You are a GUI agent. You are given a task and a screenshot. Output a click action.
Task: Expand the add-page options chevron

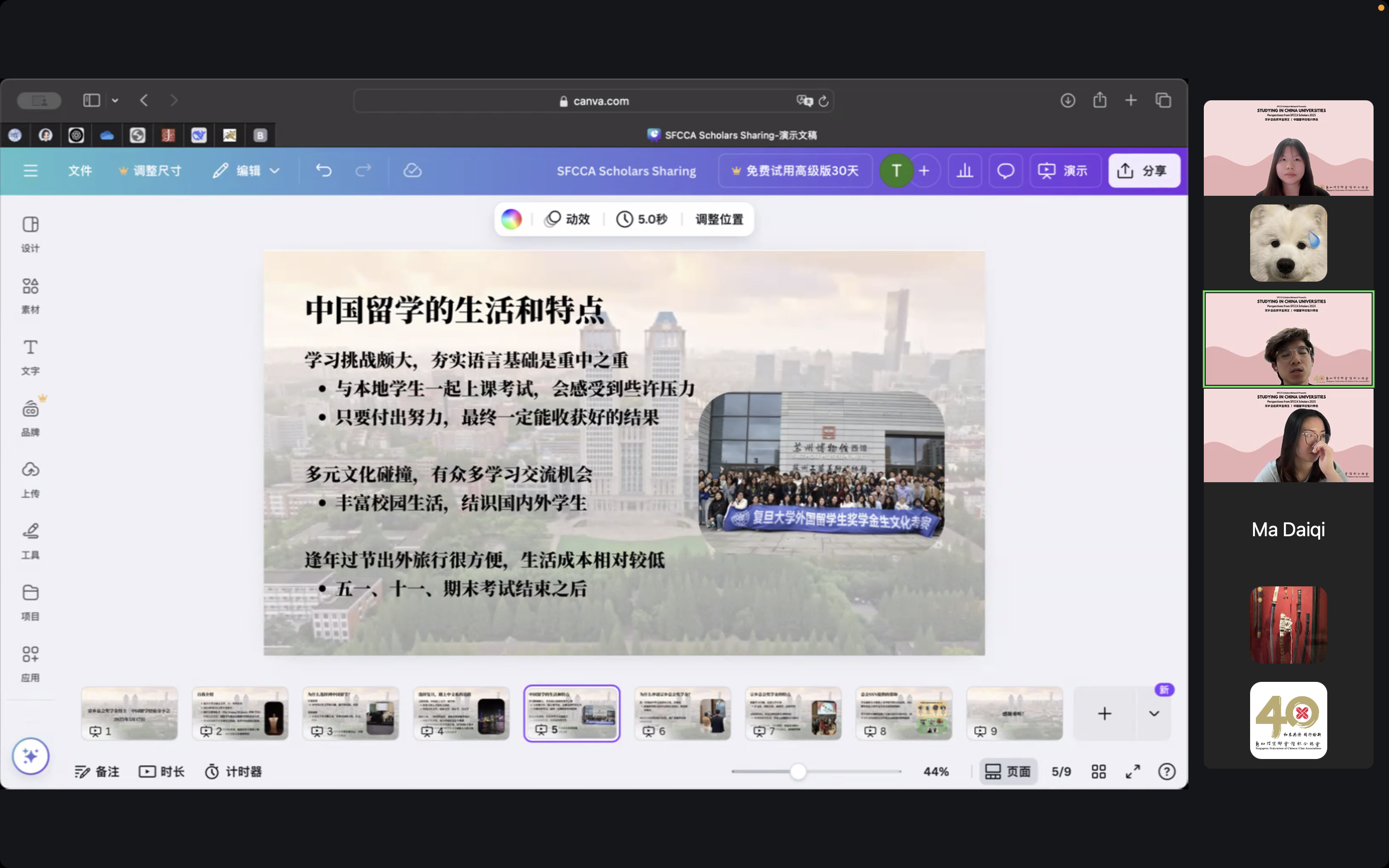click(x=1154, y=714)
